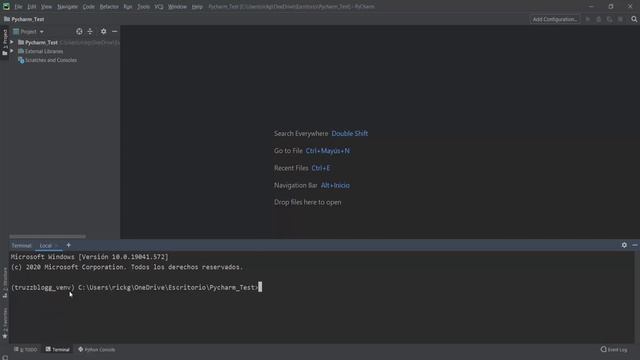Open the Tools menu
Image resolution: width=640 pixels, height=360 pixels.
(x=143, y=7)
